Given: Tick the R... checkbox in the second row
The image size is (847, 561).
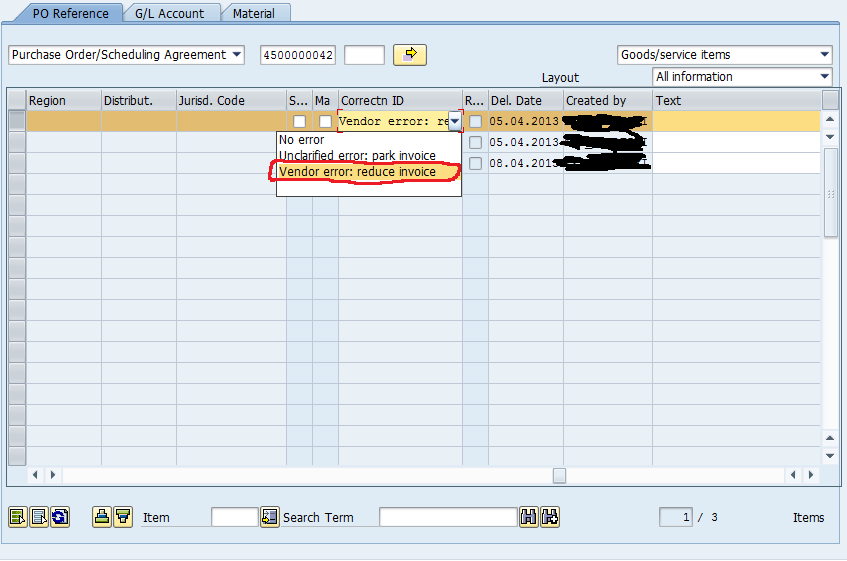Looking at the screenshot, I should coord(475,143).
